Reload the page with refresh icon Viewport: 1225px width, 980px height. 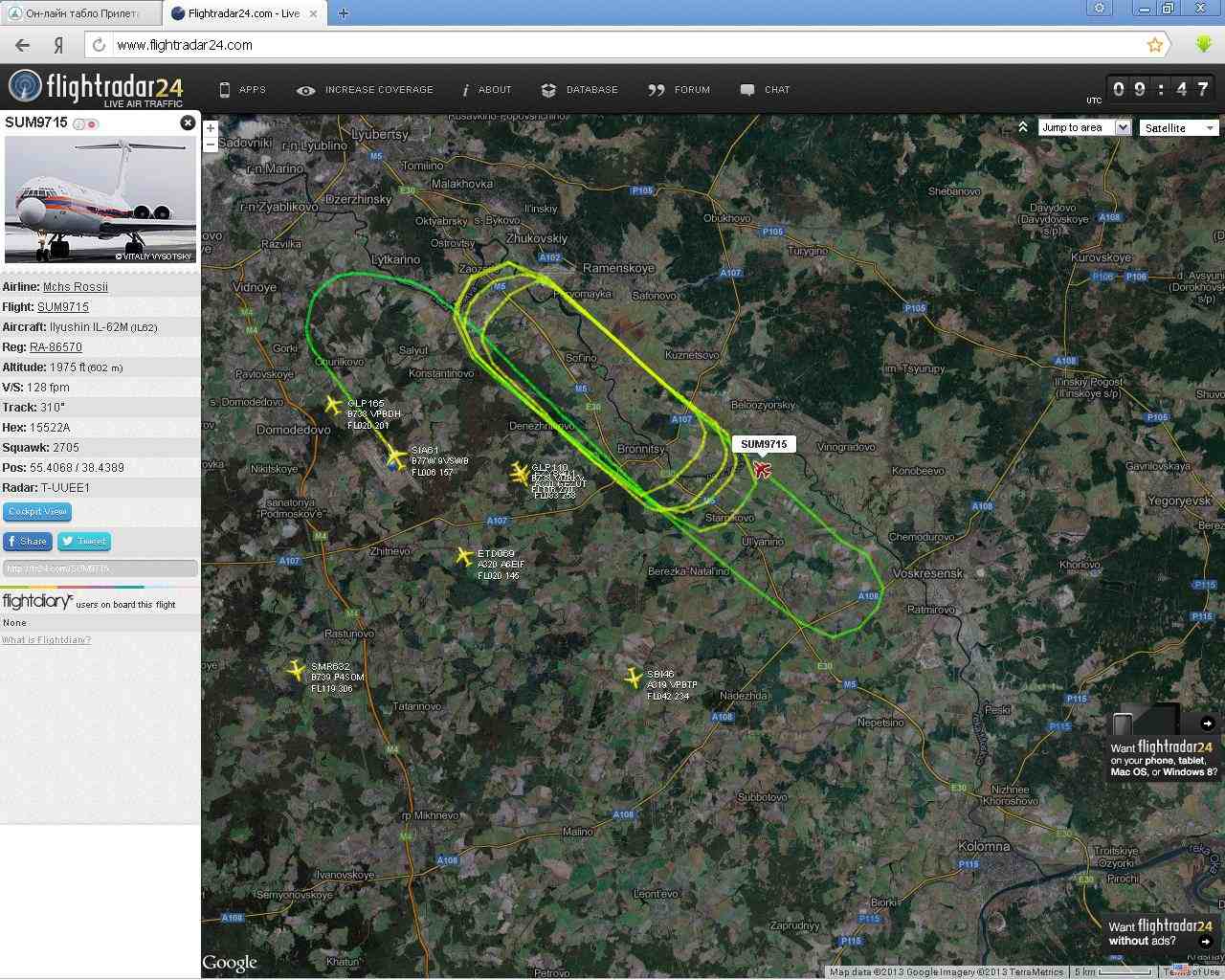pos(99,45)
